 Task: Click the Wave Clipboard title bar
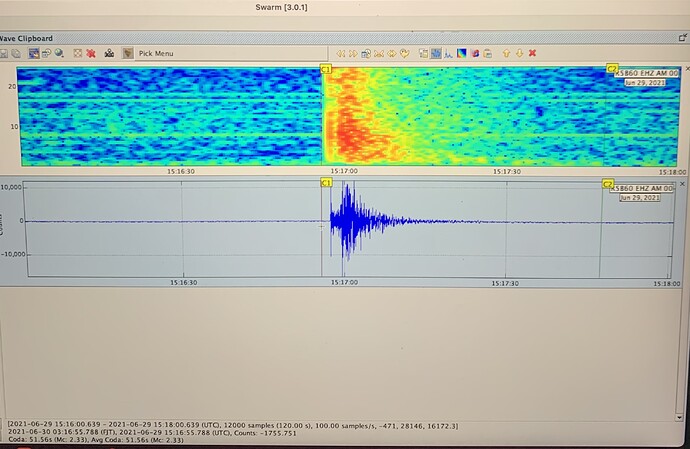(343, 38)
